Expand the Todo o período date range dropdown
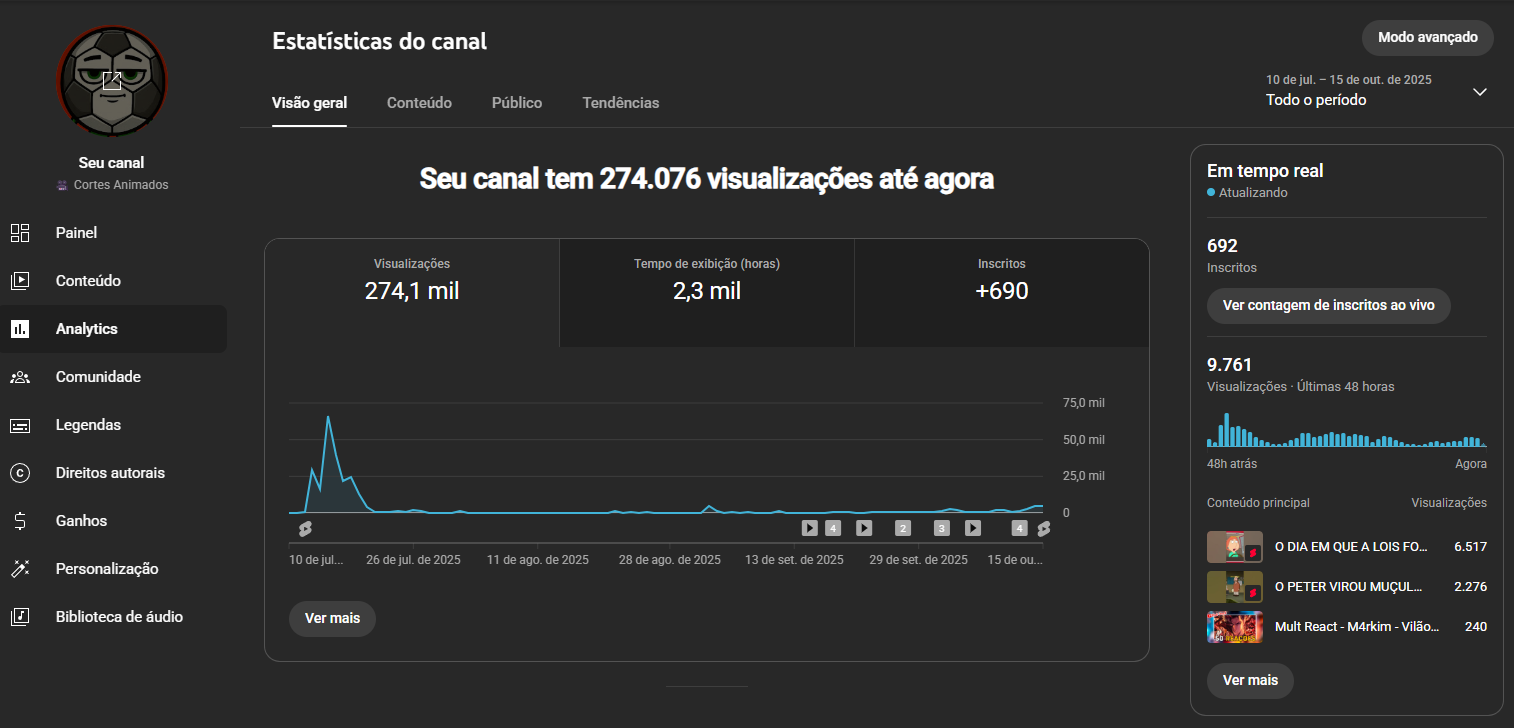Screen dimensions: 1514x728 [1480, 92]
